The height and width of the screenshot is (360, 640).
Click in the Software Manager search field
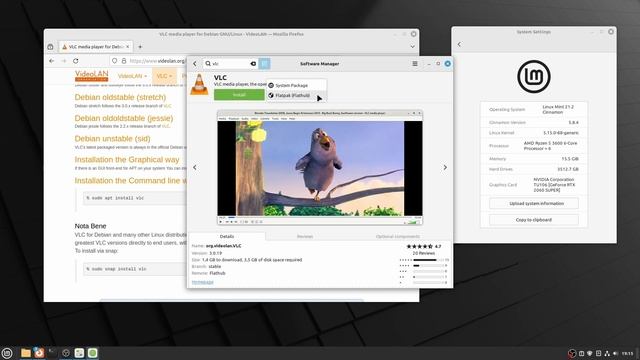coord(231,64)
